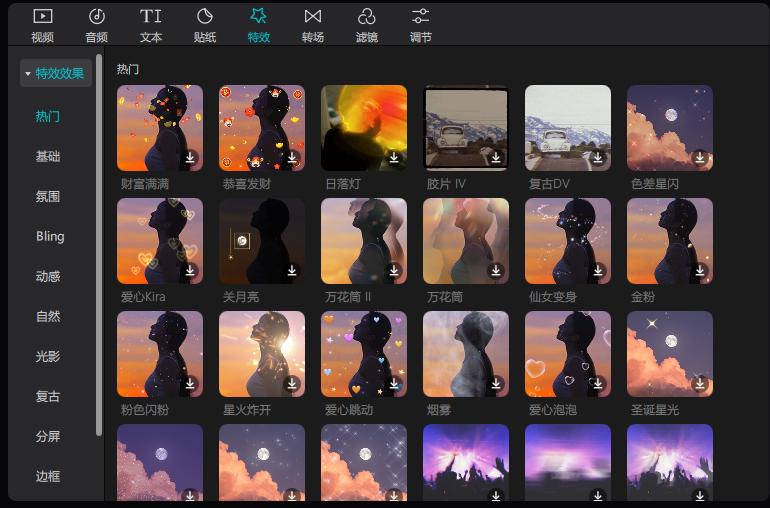Select the 特效 (Effects) tab

click(x=259, y=26)
